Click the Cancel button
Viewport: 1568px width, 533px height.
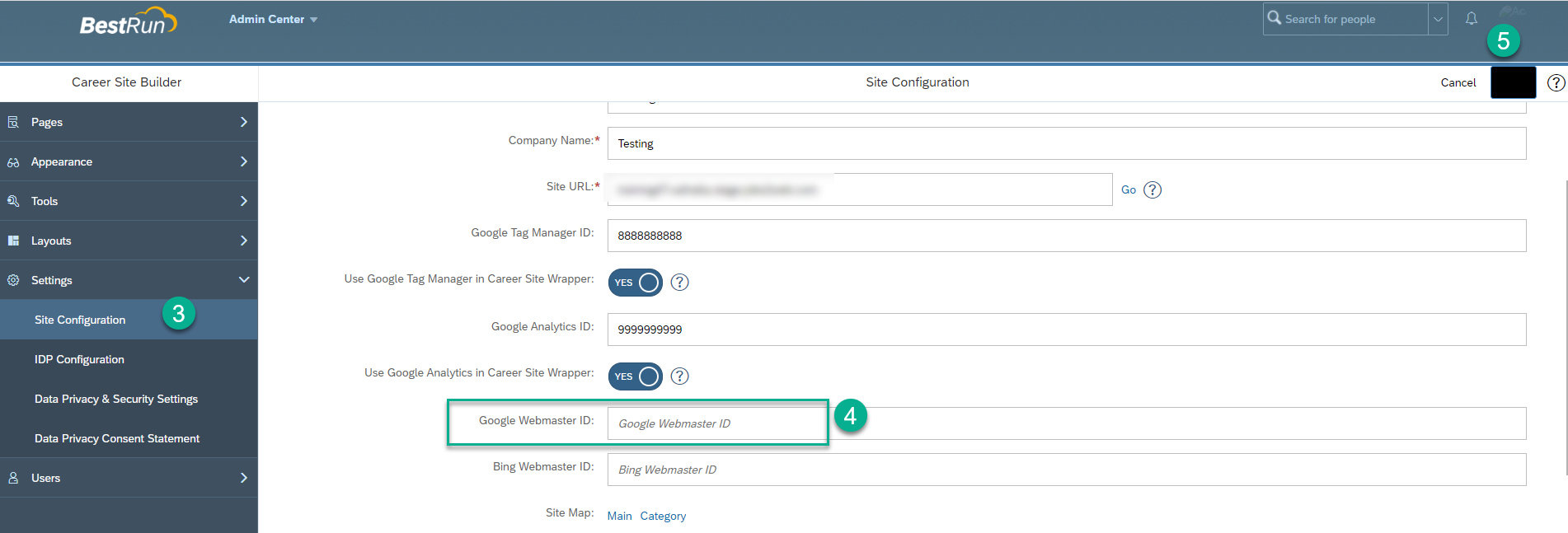[1458, 82]
